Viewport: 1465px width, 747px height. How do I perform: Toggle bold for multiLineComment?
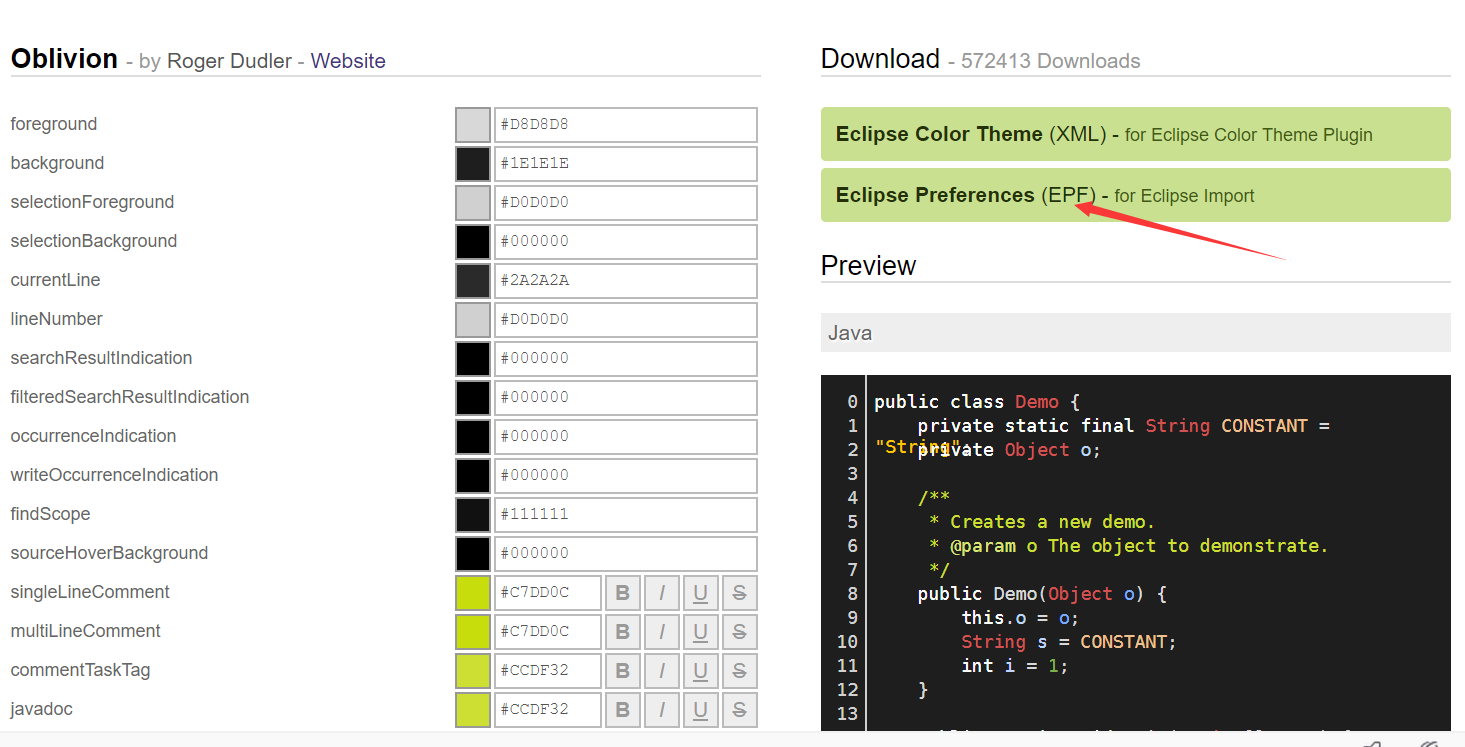pyautogui.click(x=622, y=632)
